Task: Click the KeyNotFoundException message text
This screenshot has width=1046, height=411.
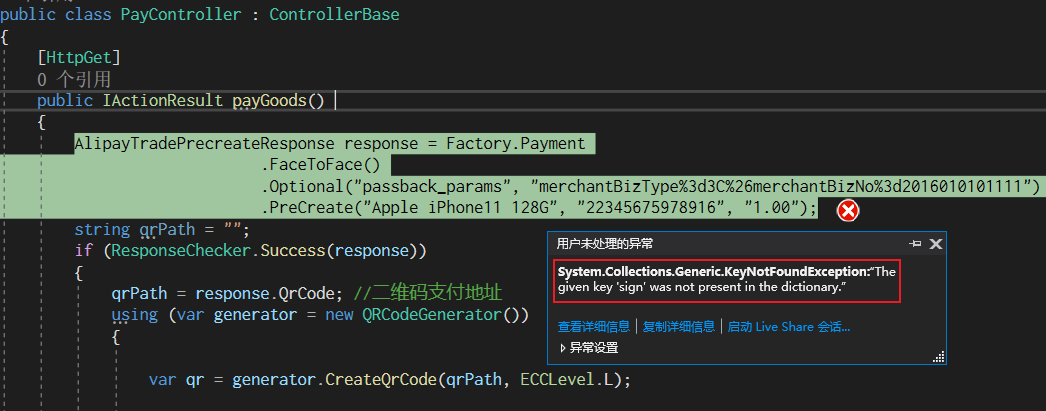Action: coord(727,280)
